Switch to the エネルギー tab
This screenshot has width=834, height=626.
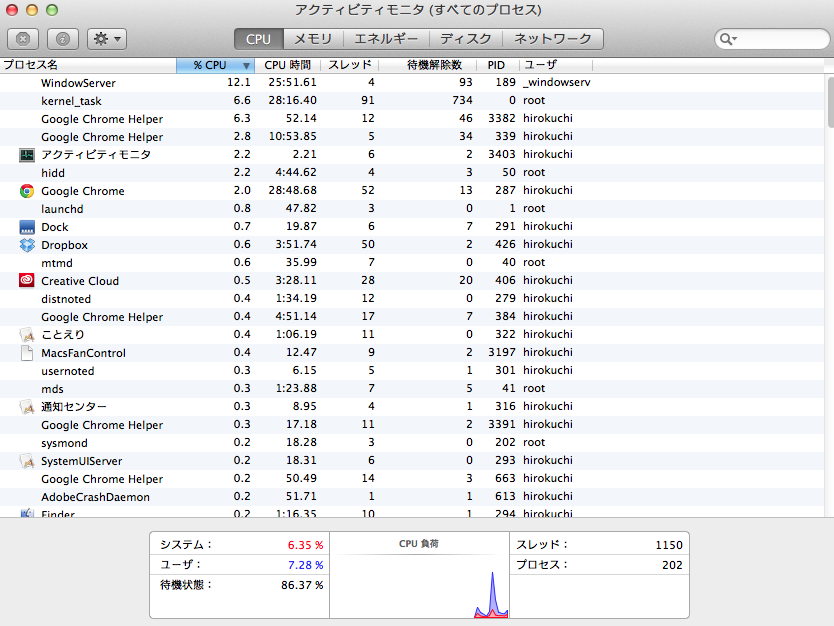(386, 39)
